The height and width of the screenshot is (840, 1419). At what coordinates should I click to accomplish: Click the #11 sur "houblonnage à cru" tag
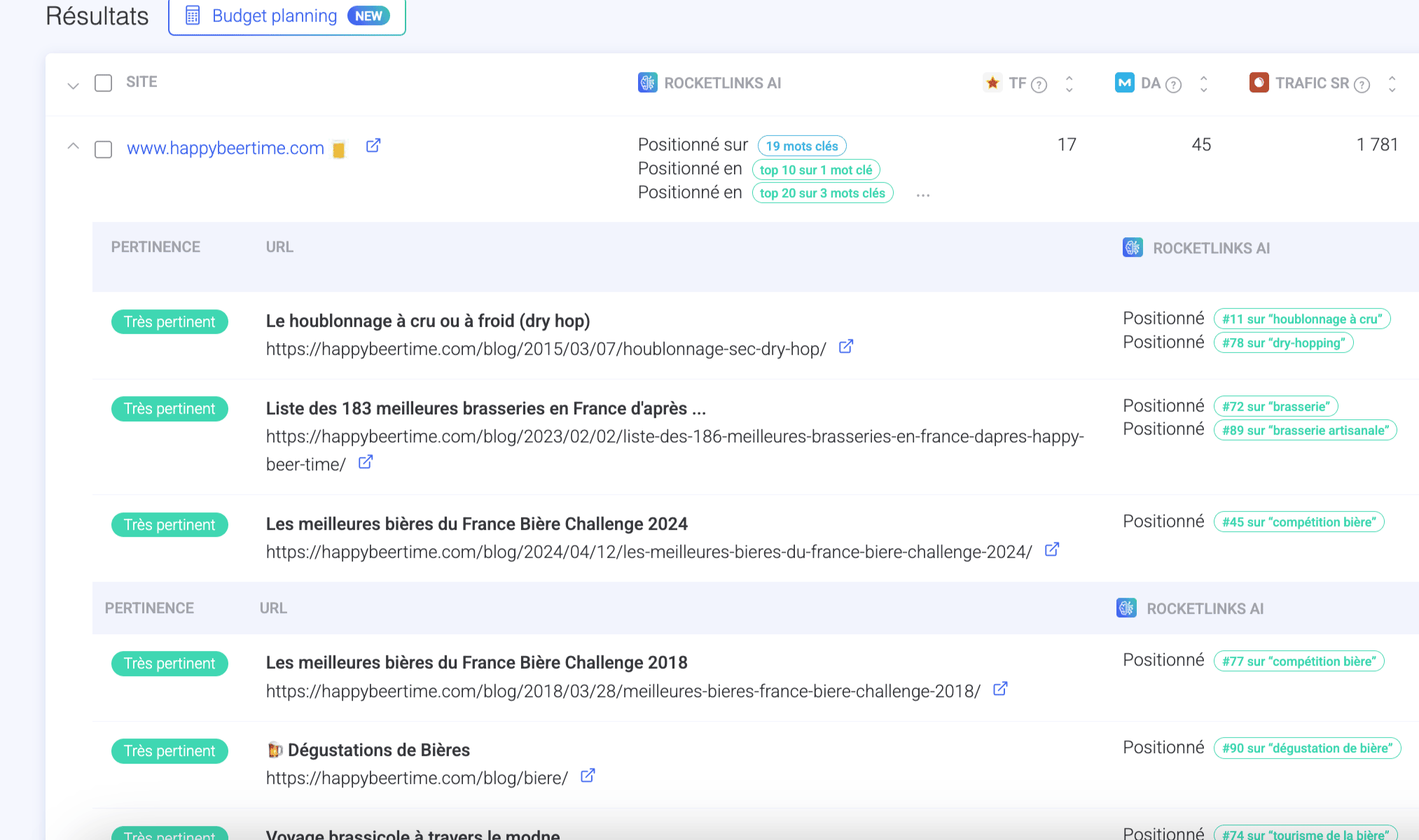(x=1302, y=319)
